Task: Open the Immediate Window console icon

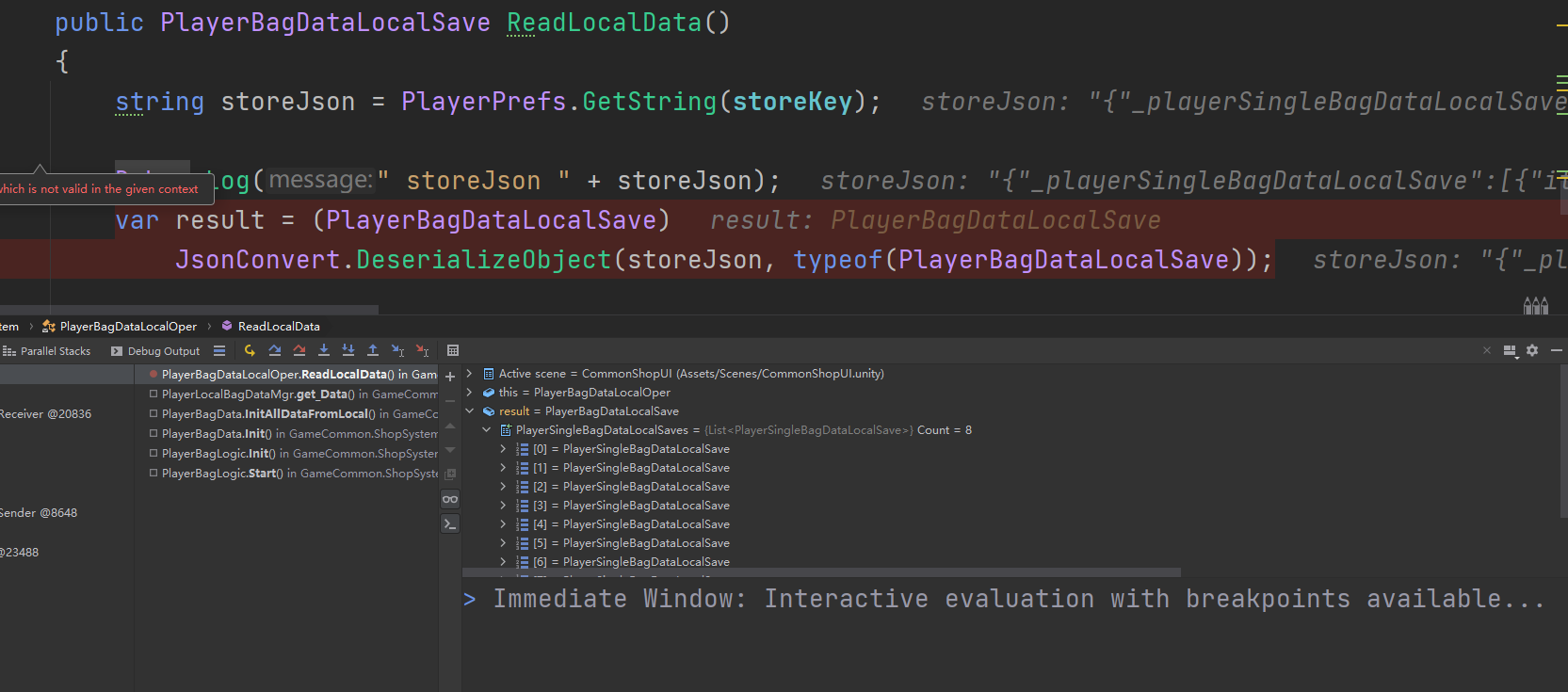Action: coord(450,523)
